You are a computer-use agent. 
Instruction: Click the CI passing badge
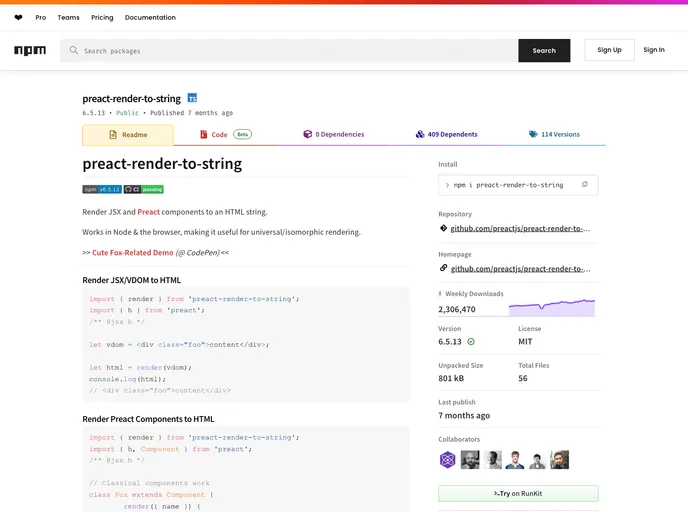tap(143, 189)
